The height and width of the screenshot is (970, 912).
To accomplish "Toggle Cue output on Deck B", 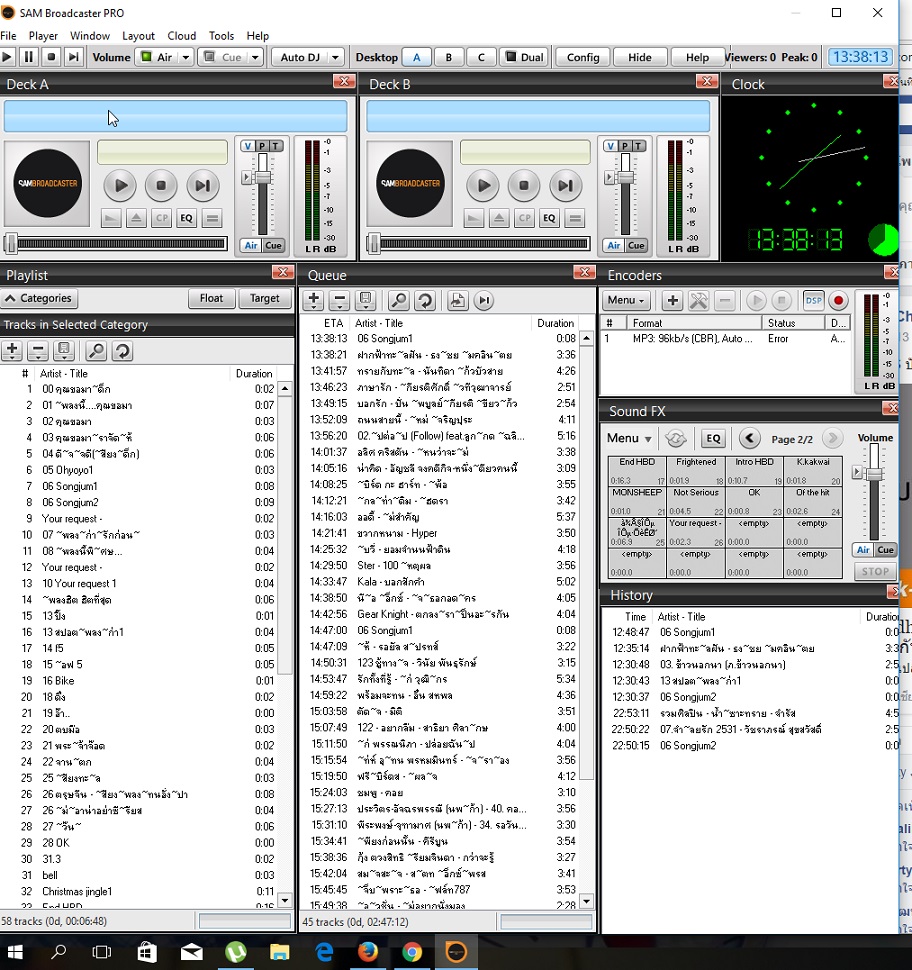I will (x=635, y=246).
